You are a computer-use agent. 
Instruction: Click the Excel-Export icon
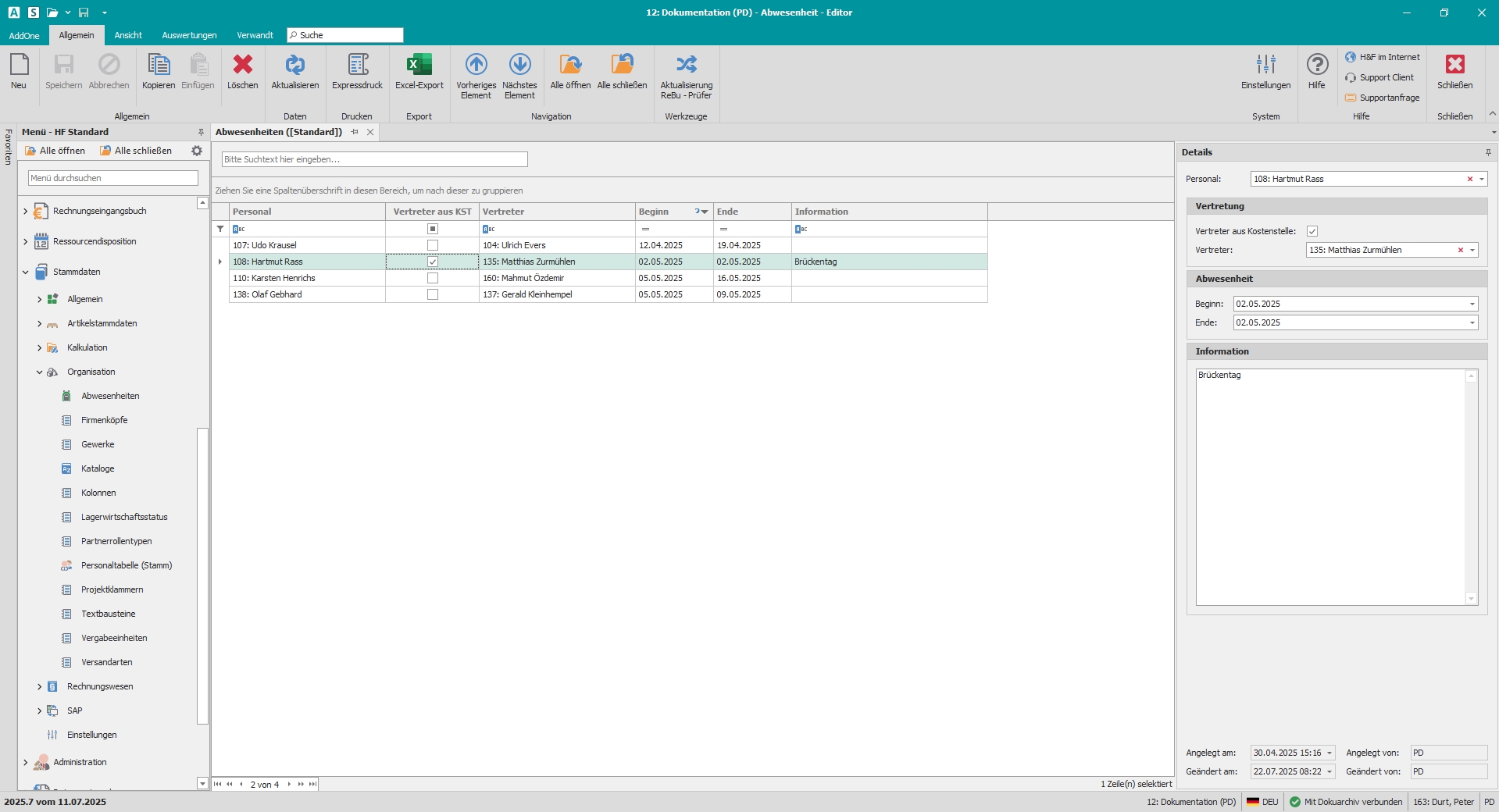[x=419, y=66]
